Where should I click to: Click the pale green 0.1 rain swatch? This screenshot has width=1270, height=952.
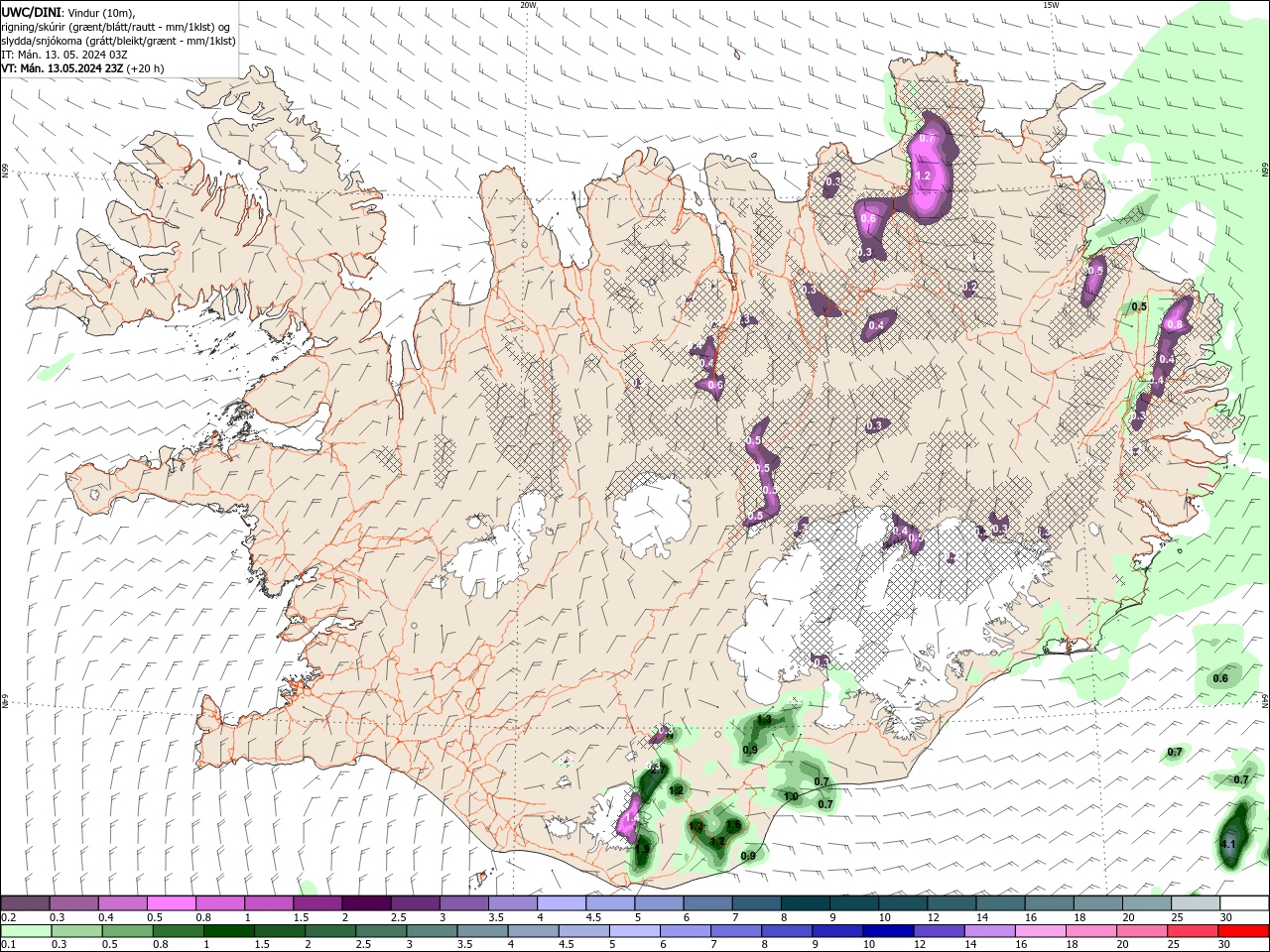[x=26, y=931]
